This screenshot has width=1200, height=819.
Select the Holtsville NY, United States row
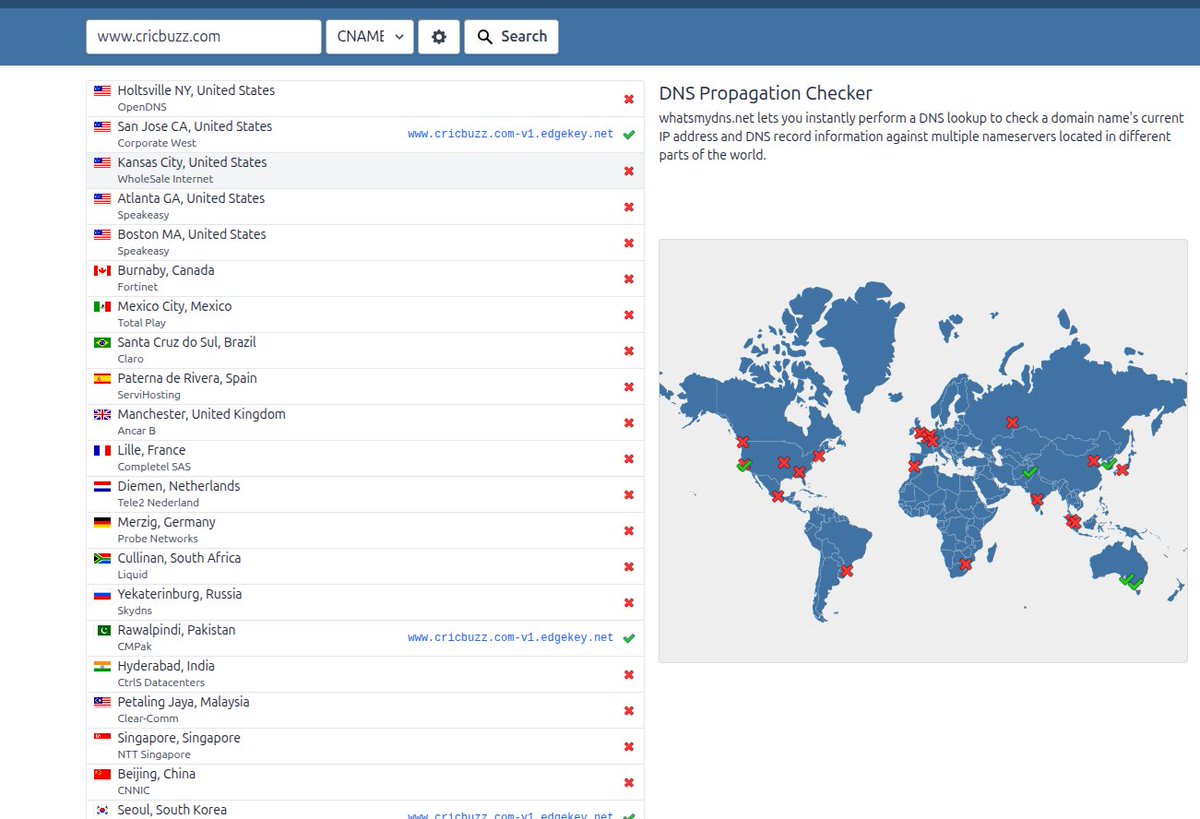(365, 99)
